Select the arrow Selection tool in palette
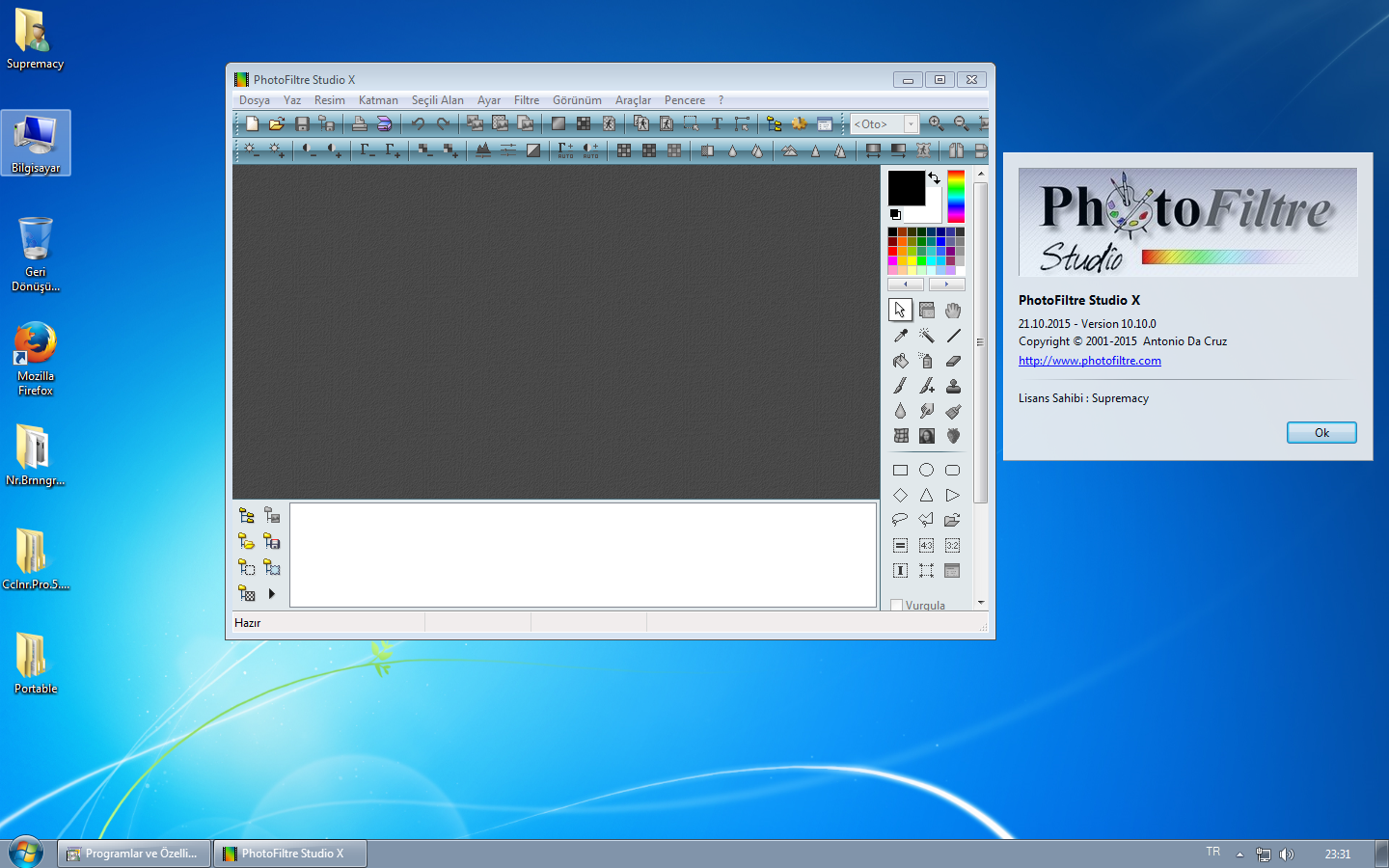This screenshot has width=1389, height=868. 900,311
